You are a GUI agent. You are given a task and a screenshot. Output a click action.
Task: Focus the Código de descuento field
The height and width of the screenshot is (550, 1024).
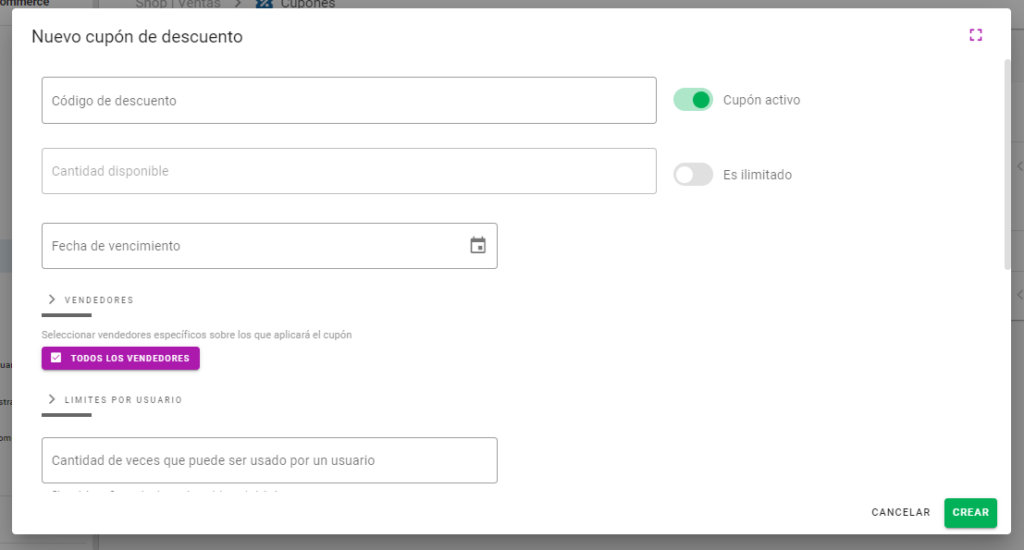[x=348, y=101]
